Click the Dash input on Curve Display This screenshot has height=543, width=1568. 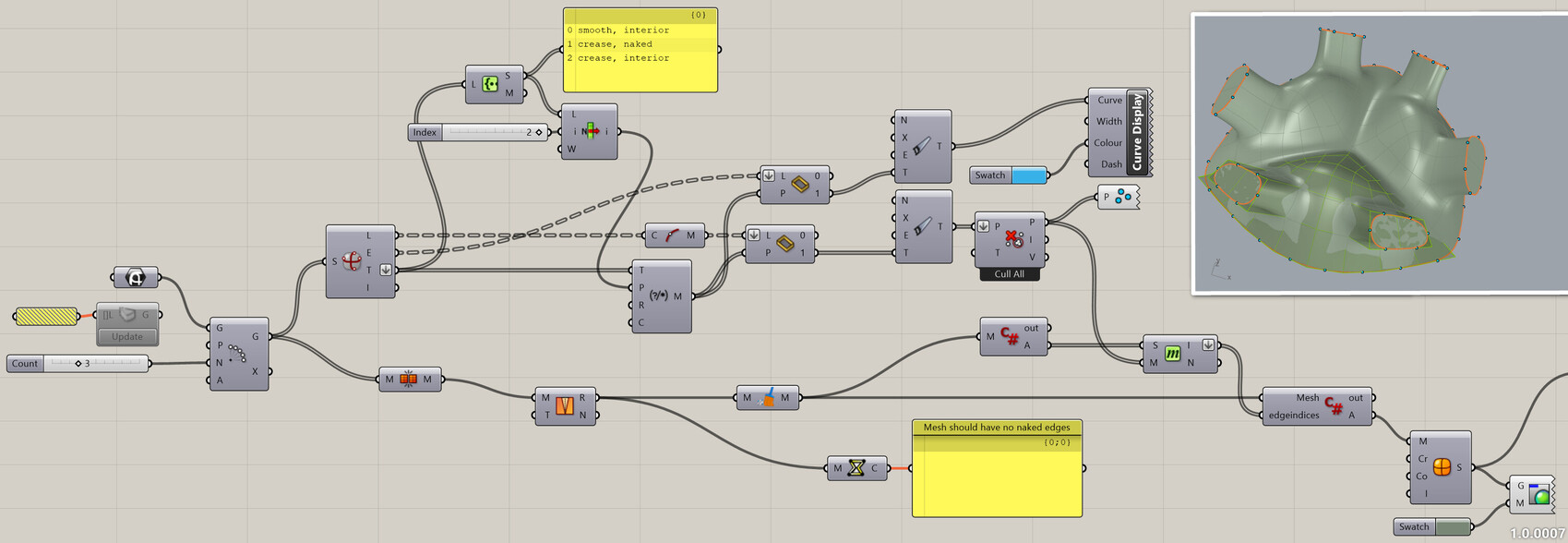[x=1111, y=164]
